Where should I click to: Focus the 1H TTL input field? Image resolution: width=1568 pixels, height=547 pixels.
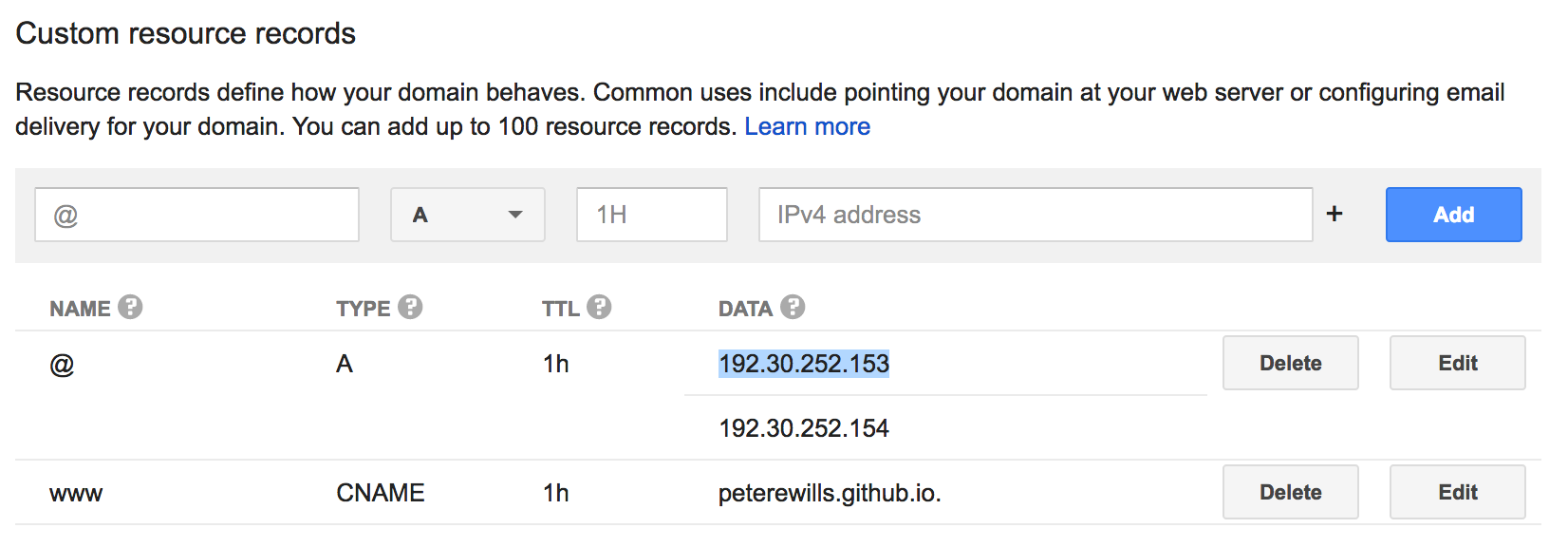[652, 215]
